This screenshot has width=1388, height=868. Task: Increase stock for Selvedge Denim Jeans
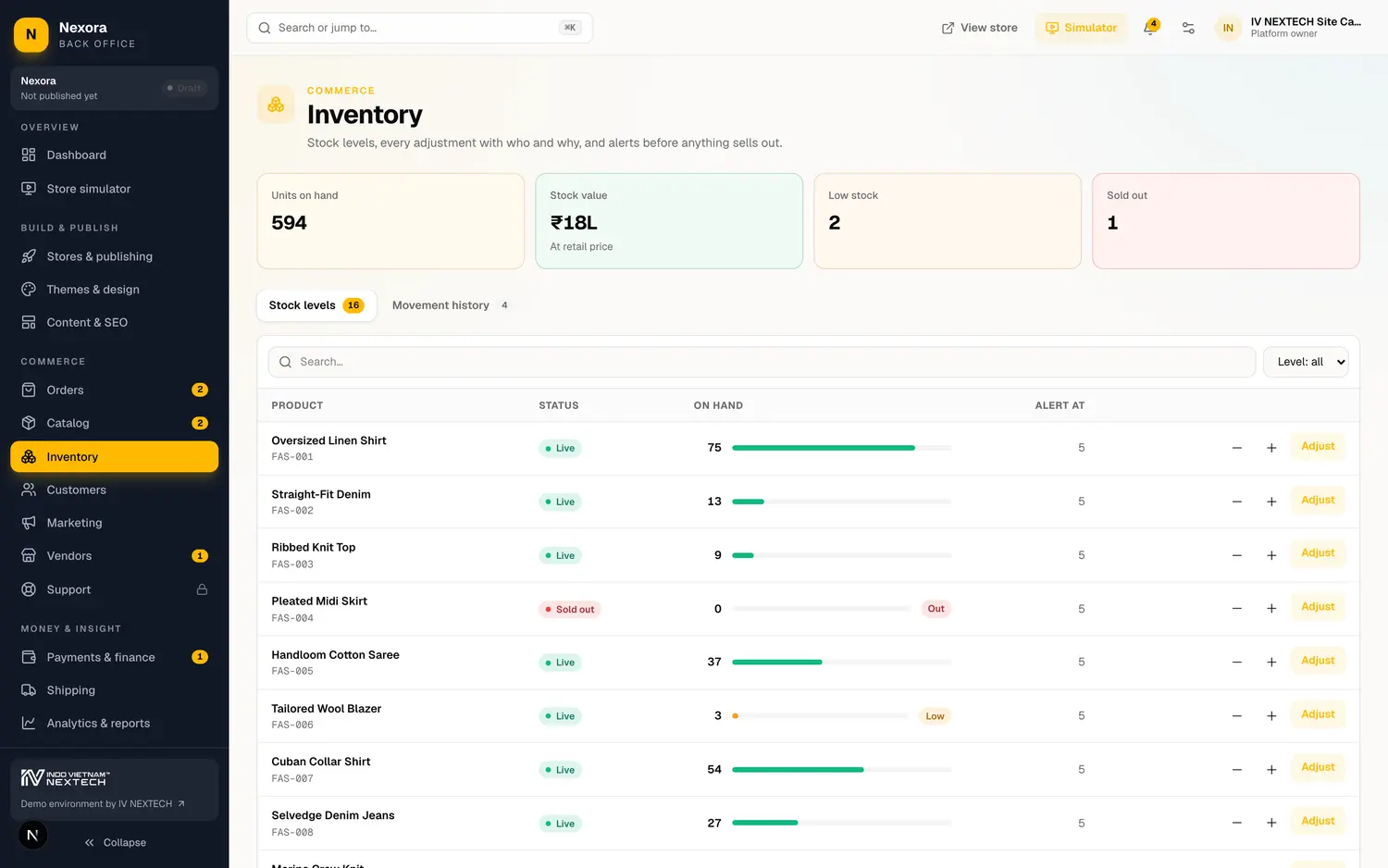(x=1271, y=823)
